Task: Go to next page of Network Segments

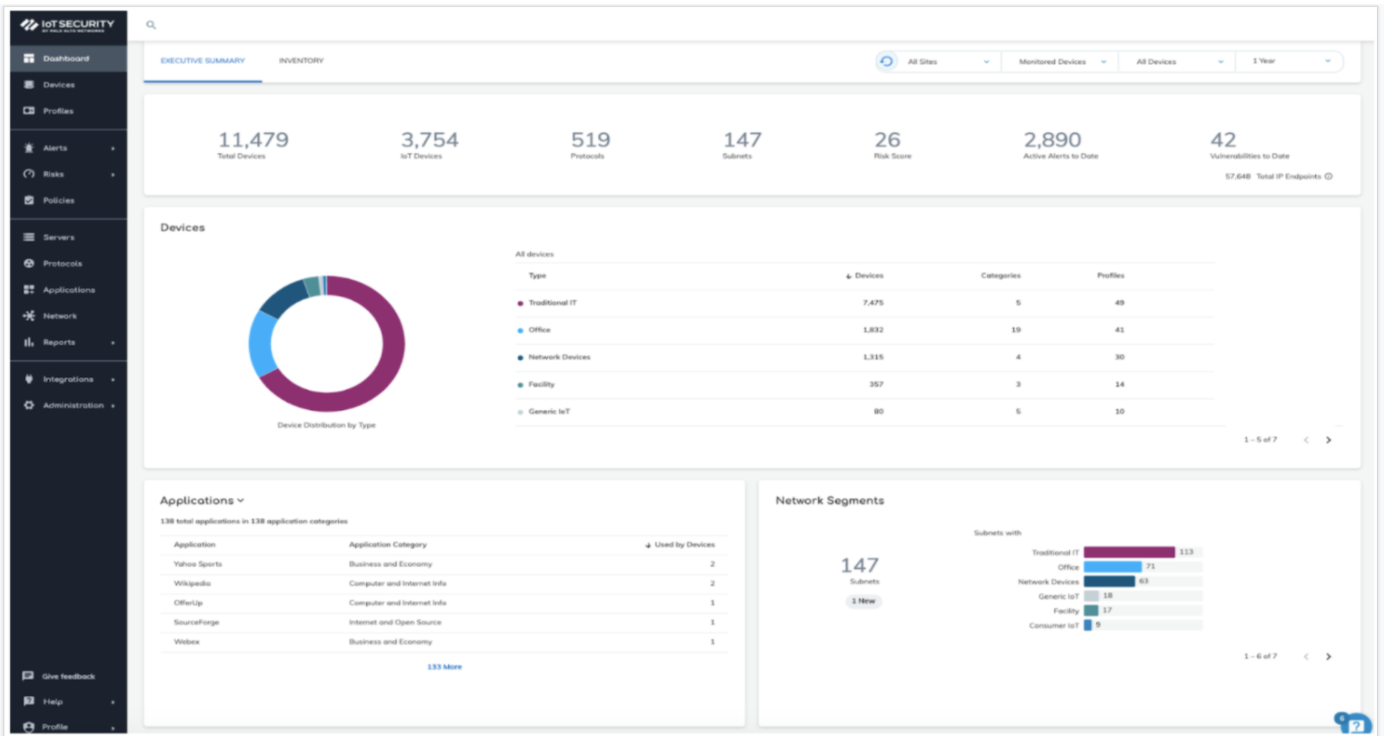Action: tap(1328, 657)
